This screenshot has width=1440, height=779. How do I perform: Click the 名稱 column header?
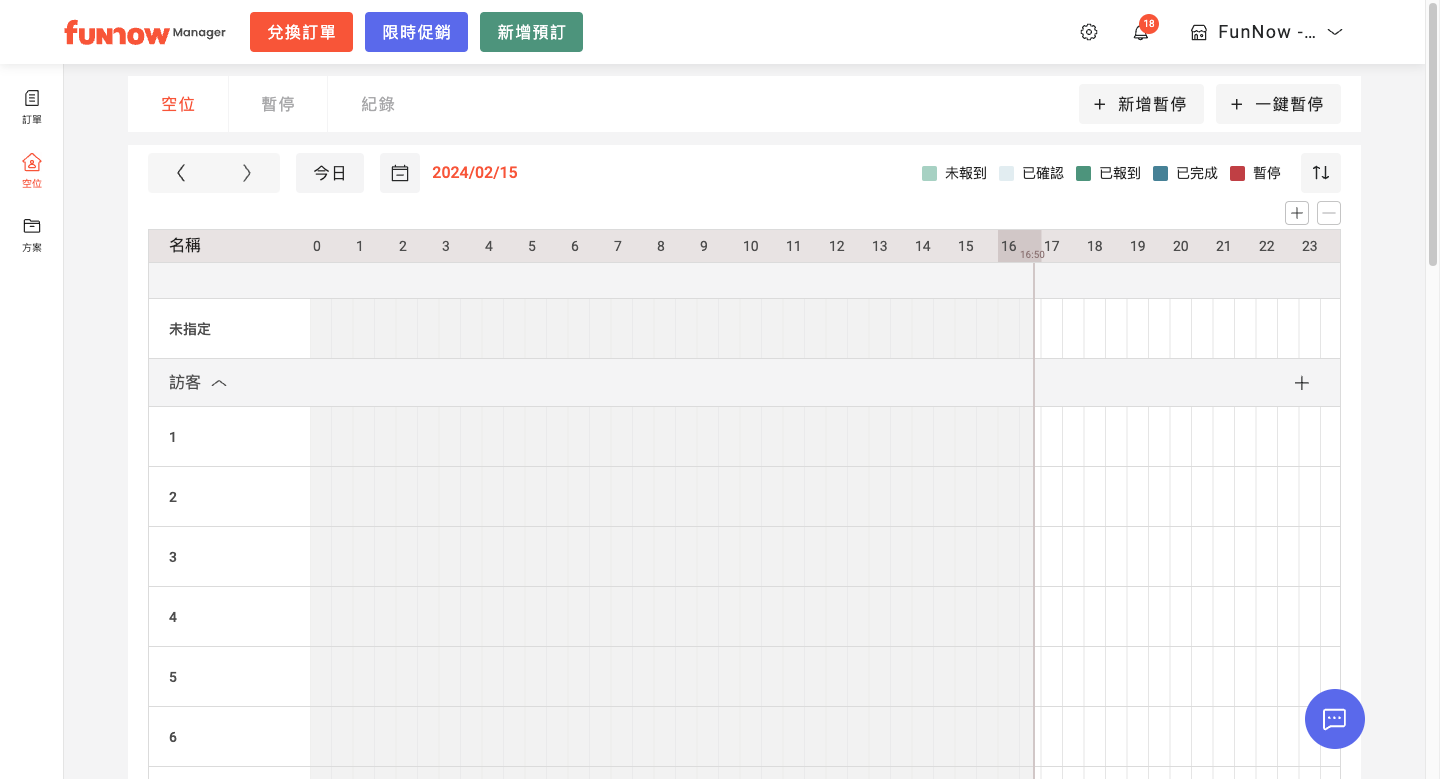pos(185,245)
